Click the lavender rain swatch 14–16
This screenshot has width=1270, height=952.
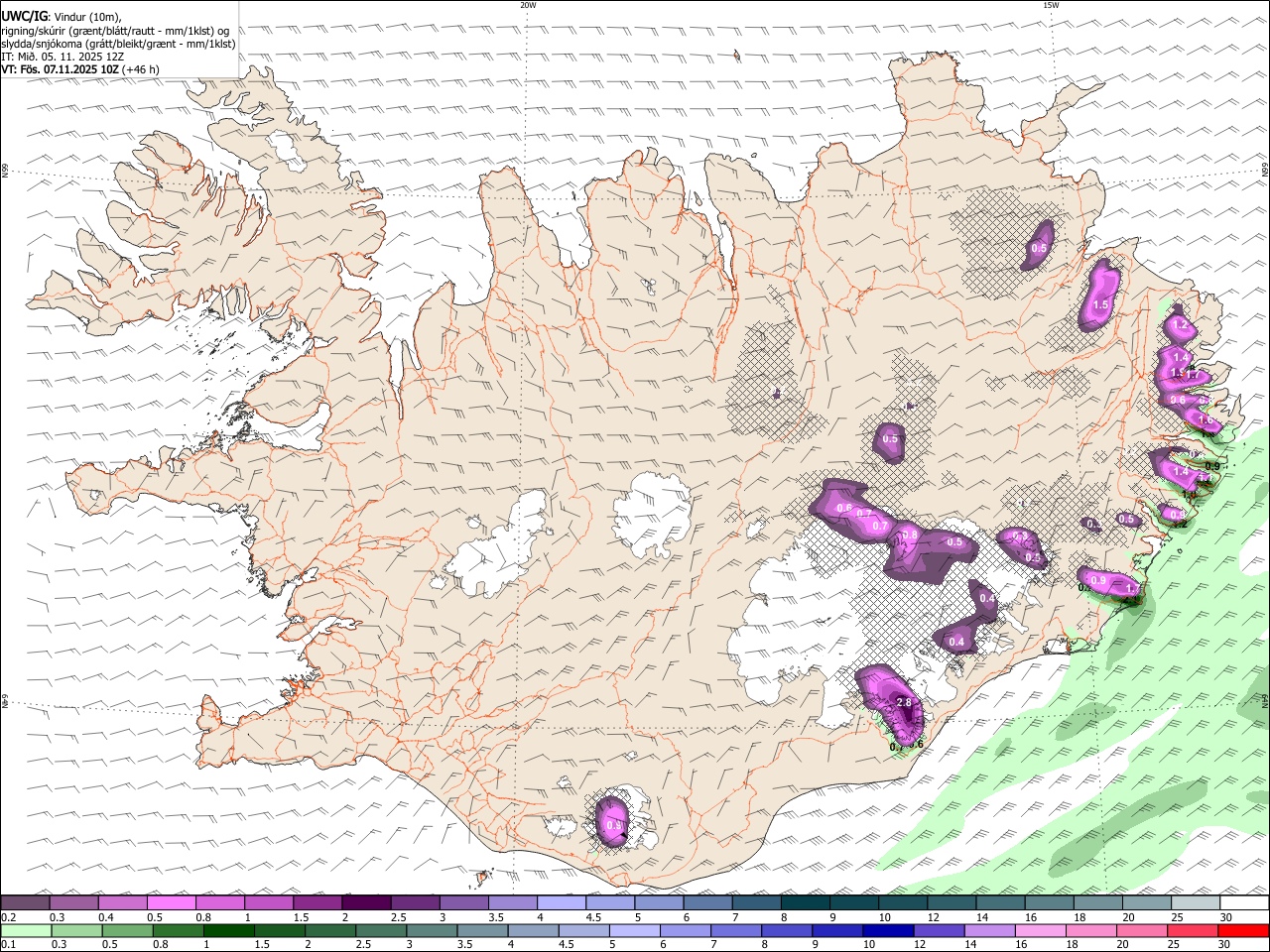[x=990, y=930]
